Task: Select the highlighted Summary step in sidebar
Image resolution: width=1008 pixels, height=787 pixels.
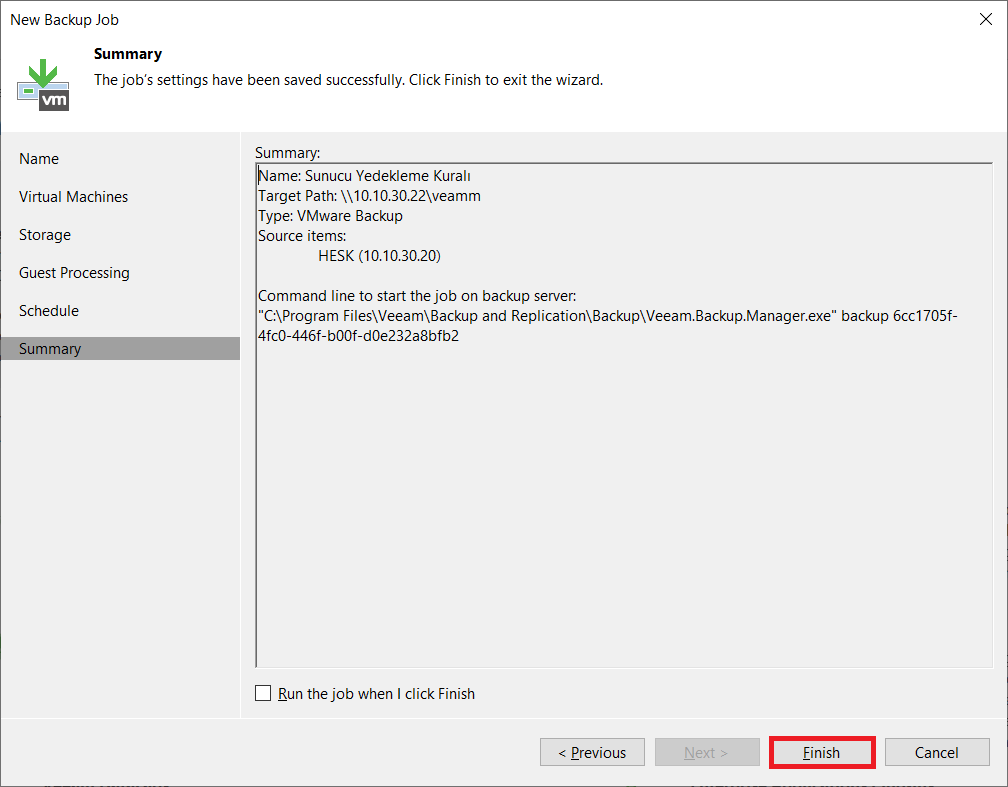Action: [50, 349]
